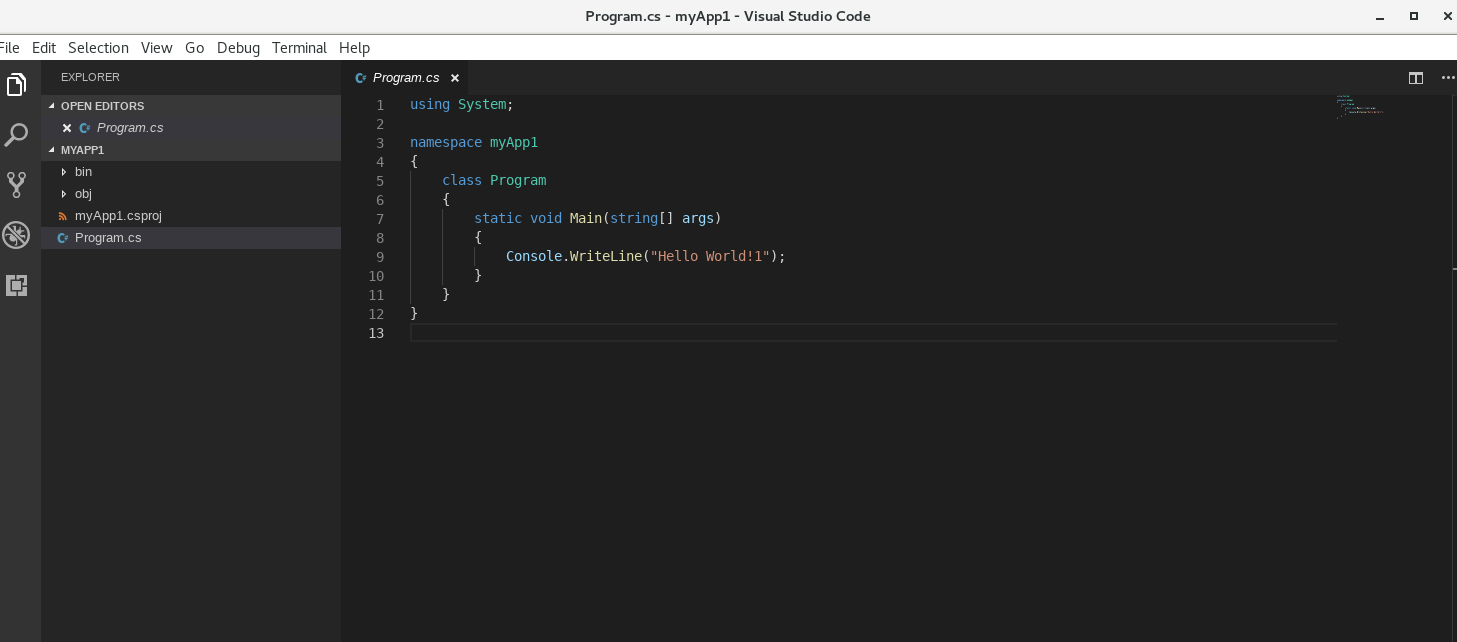Select Program.cs entry under Open Editors
The image size is (1457, 642).
pyautogui.click(x=191, y=128)
